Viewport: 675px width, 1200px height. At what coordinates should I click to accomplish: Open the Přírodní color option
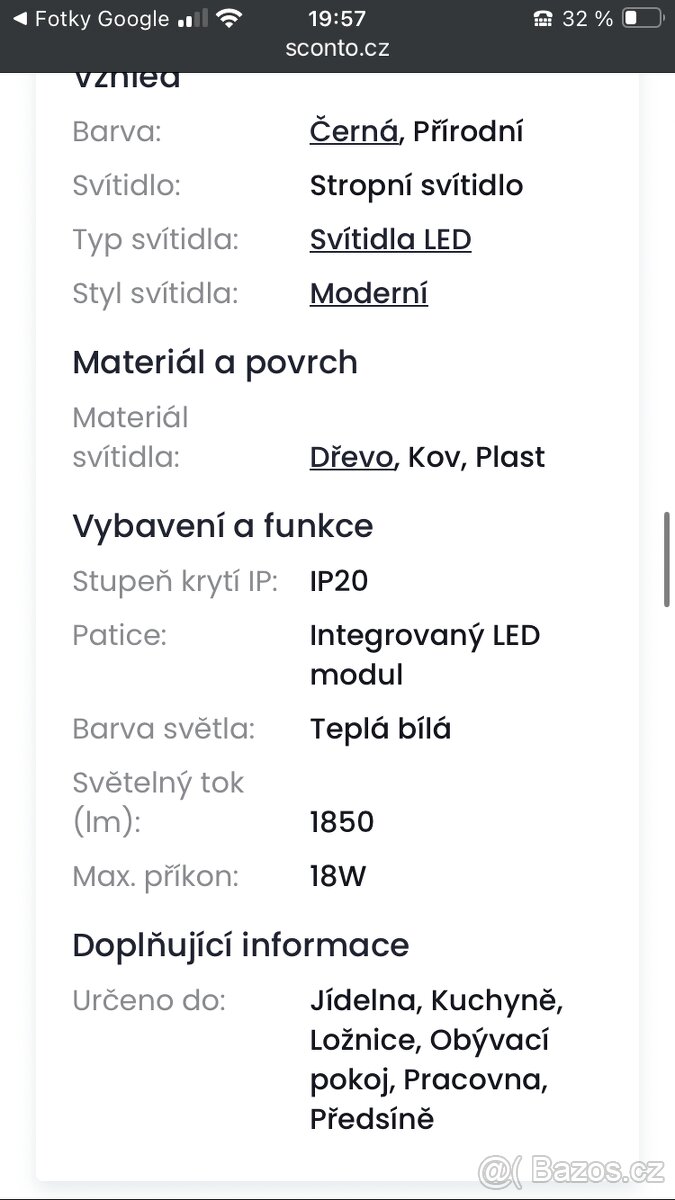pos(469,131)
